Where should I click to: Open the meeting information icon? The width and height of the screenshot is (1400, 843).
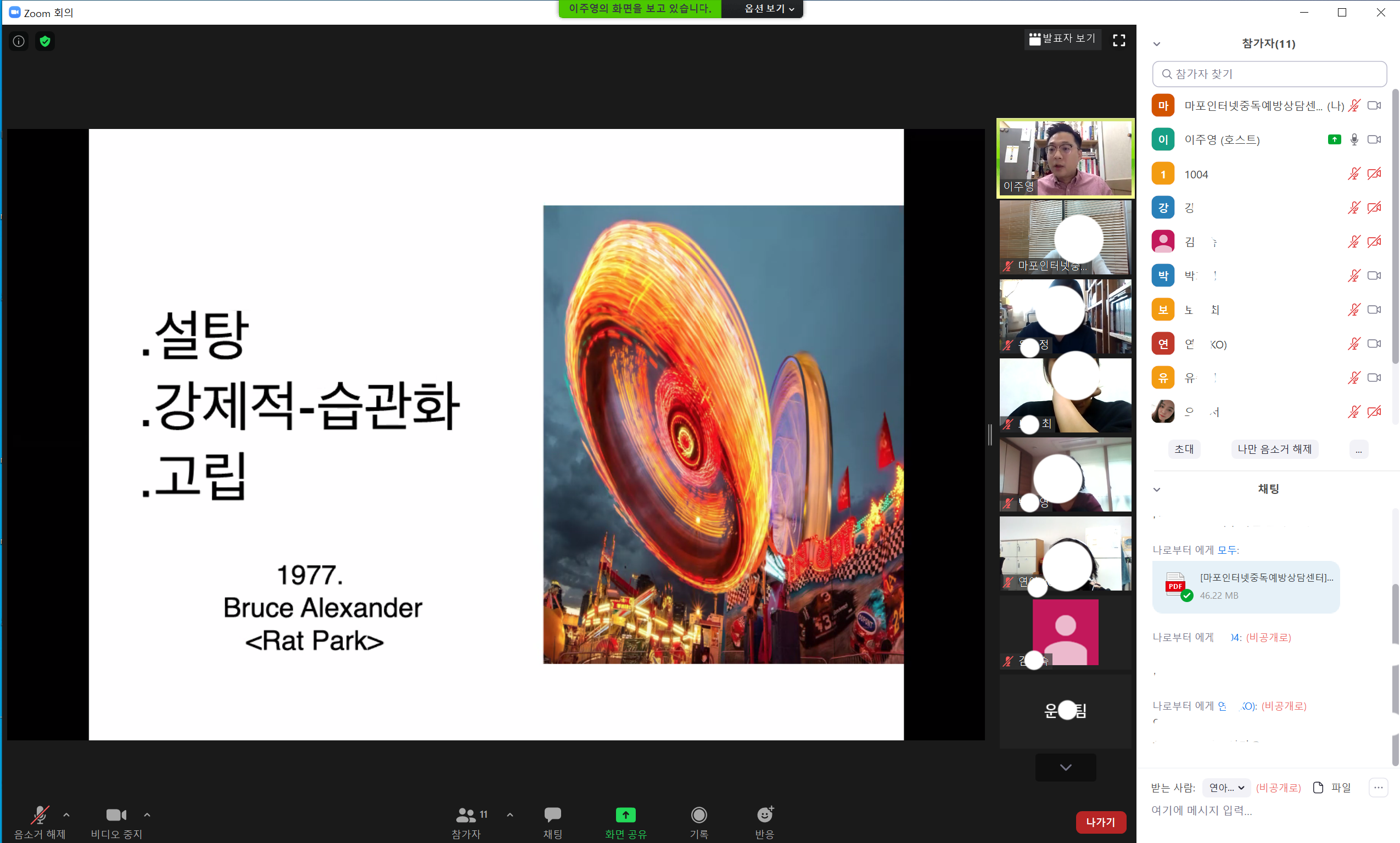(19, 41)
